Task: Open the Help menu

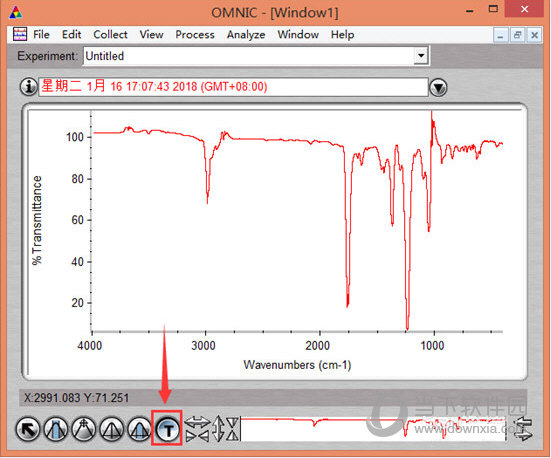Action: 343,35
